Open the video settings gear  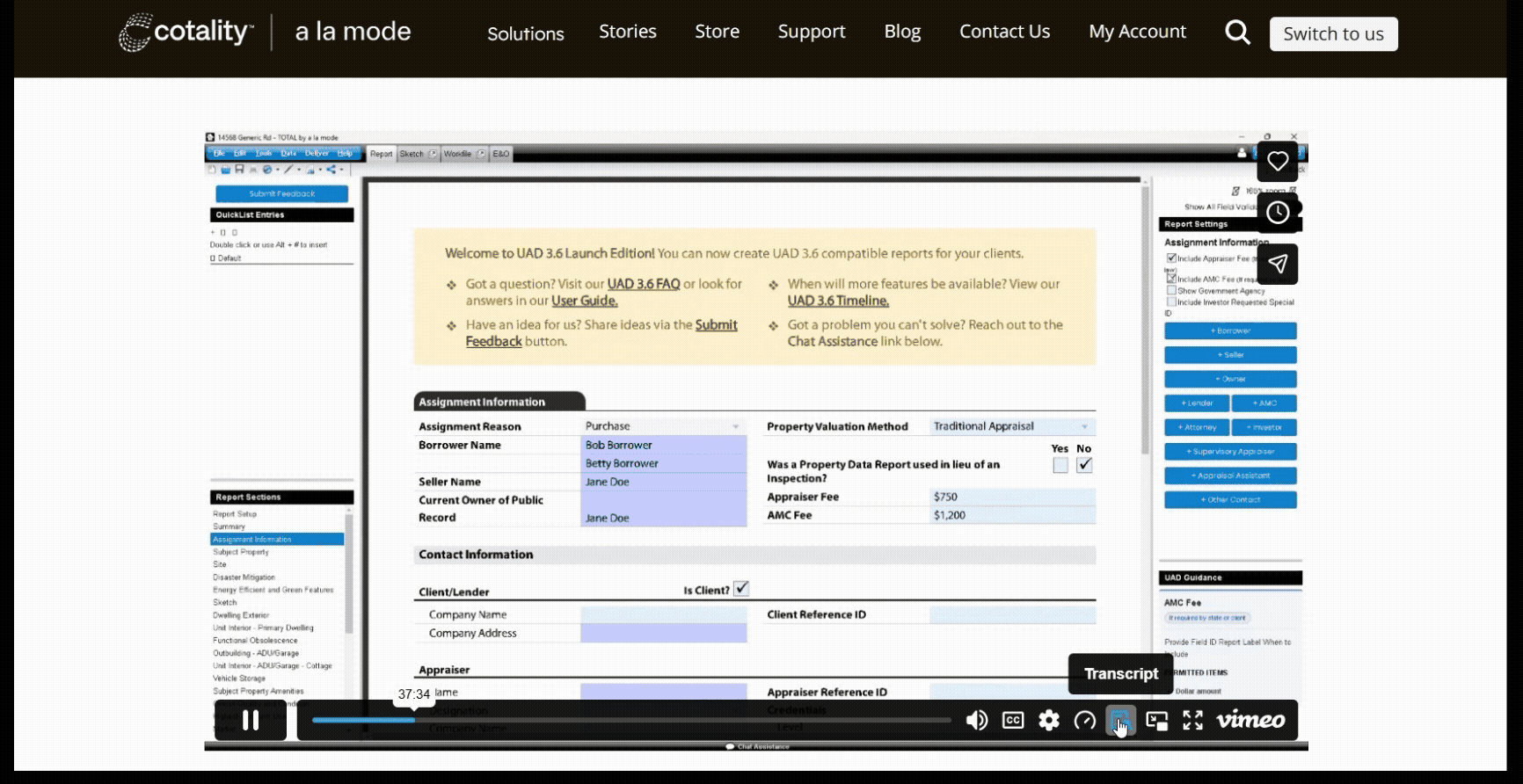pos(1049,721)
